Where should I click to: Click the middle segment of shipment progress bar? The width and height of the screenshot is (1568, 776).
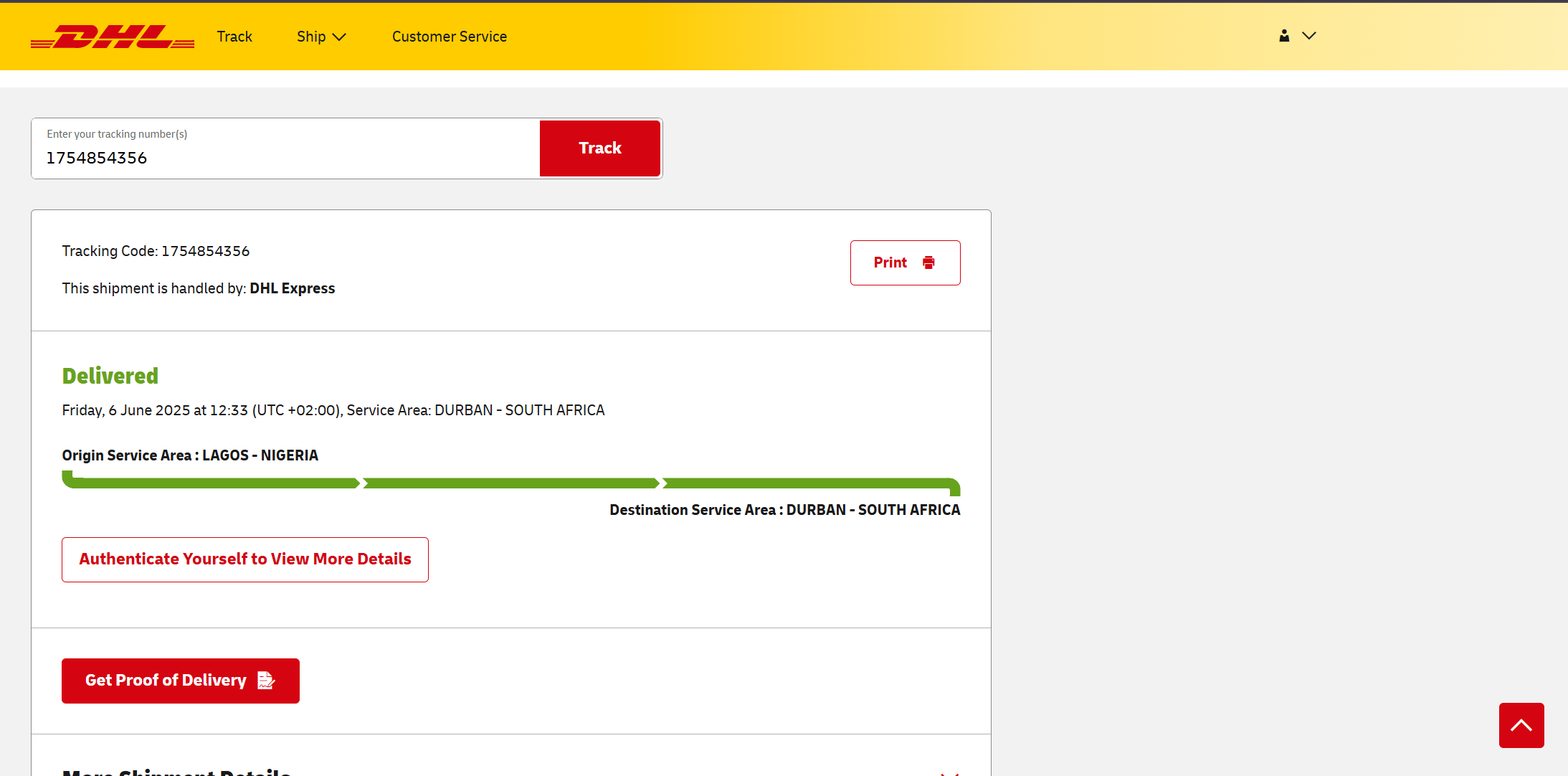[511, 483]
